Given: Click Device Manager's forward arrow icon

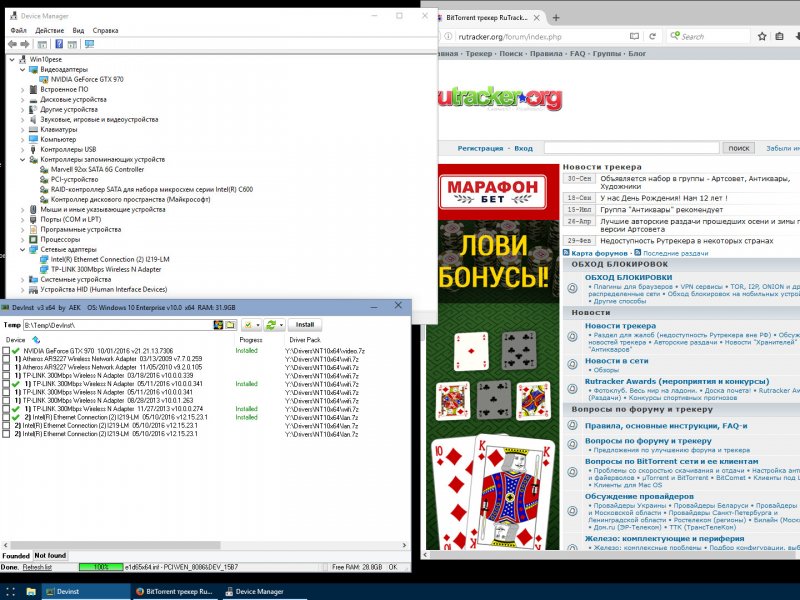Looking at the screenshot, I should [x=24, y=44].
